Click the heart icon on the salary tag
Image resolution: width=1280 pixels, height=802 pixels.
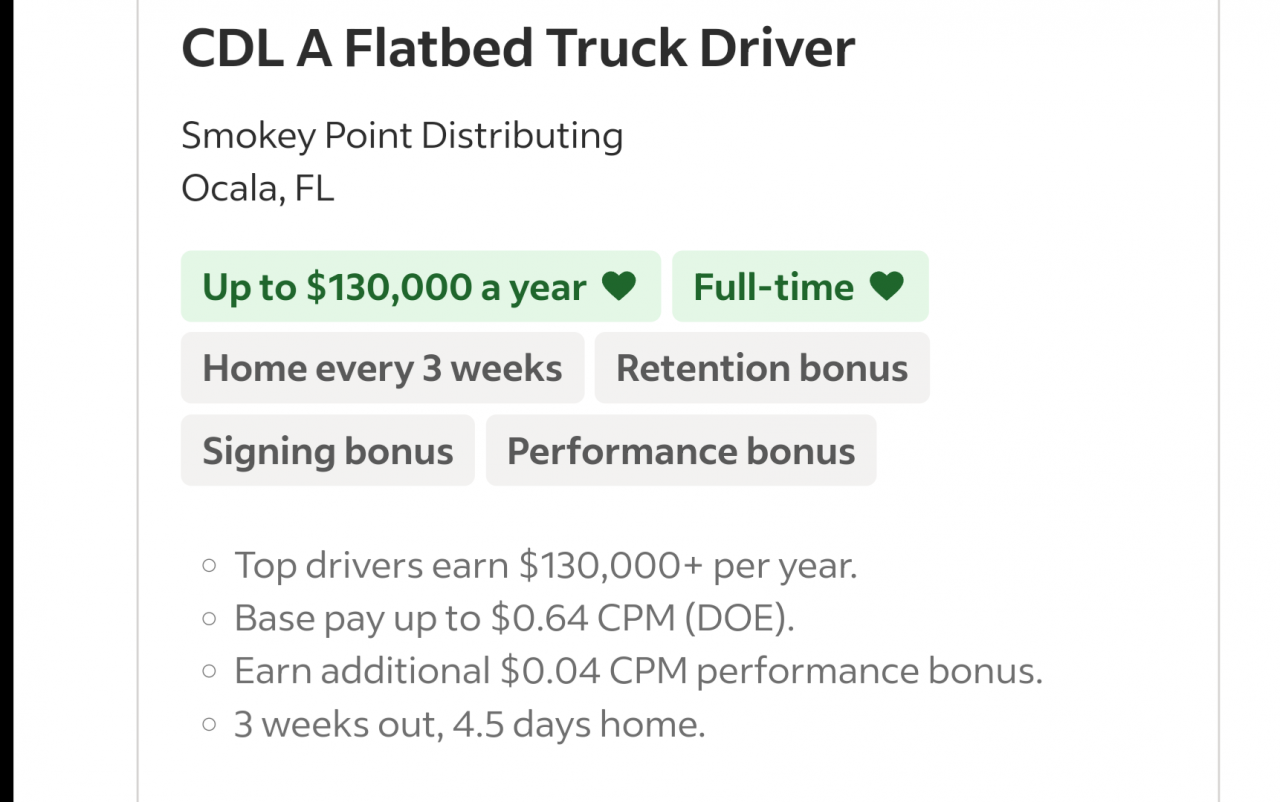pyautogui.click(x=619, y=287)
